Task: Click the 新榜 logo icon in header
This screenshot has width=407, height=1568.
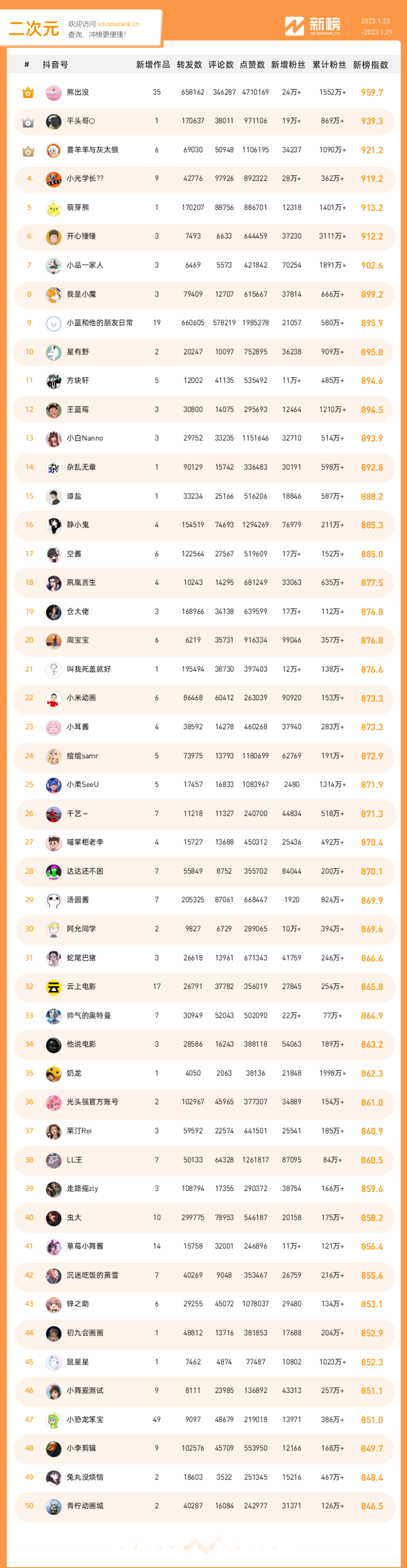Action: click(x=294, y=26)
